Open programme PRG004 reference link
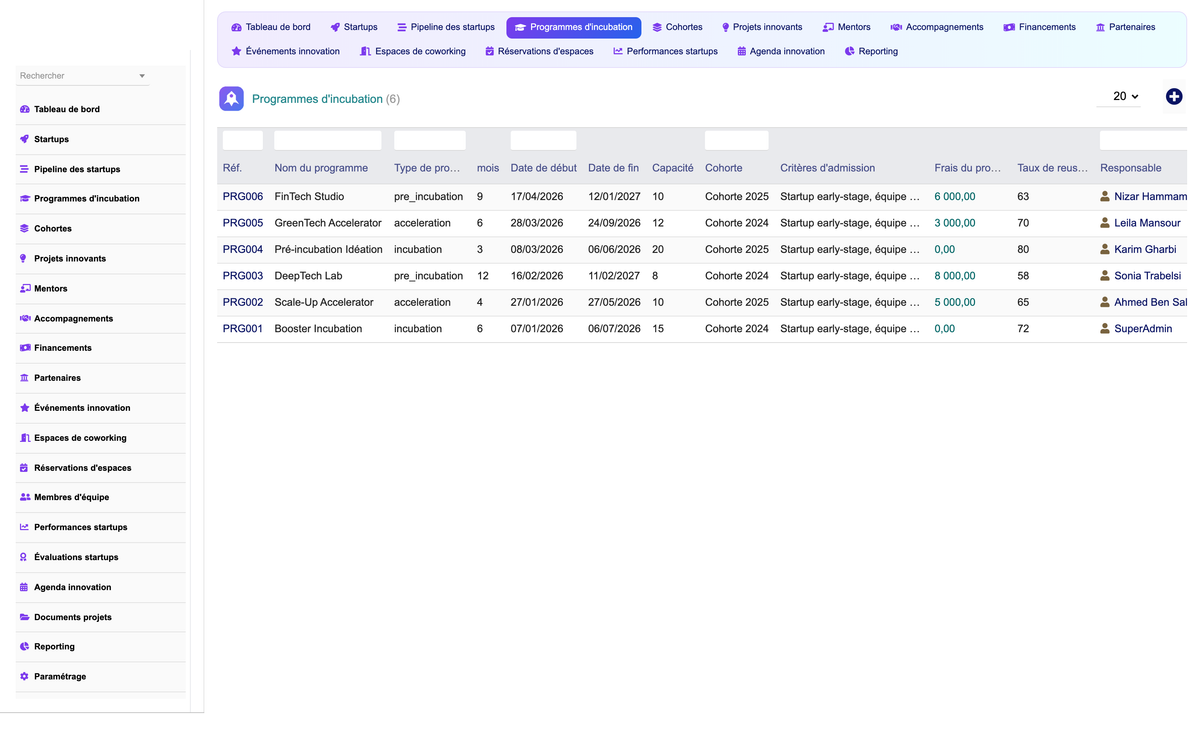1200x743 pixels. coord(243,249)
